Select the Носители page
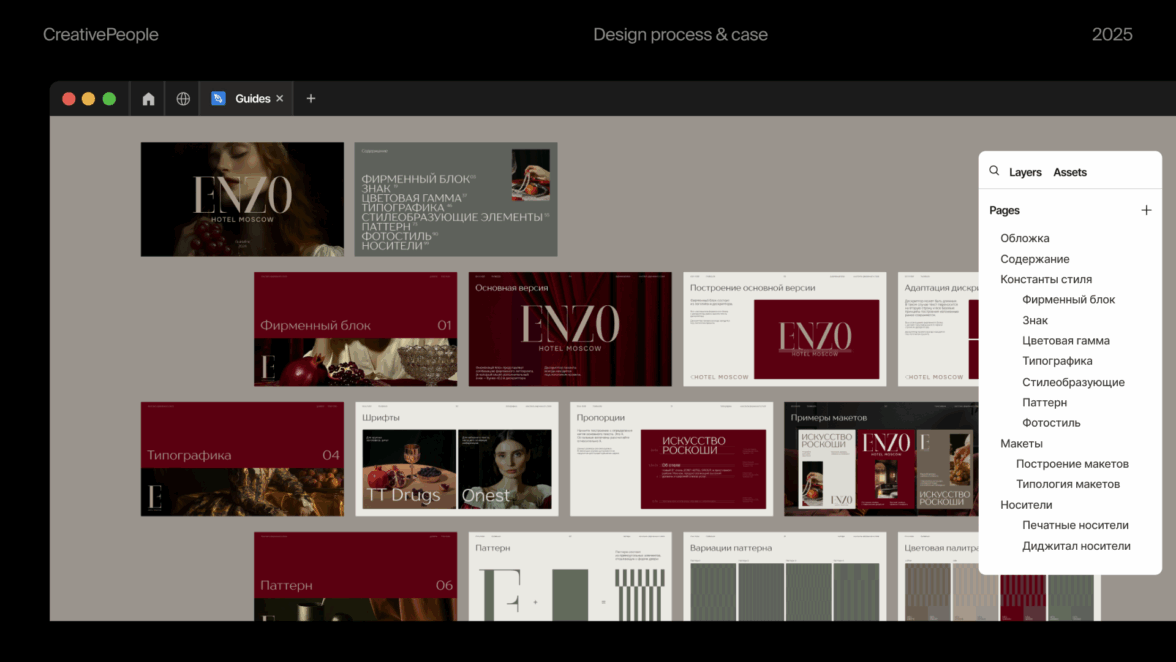 [x=1025, y=505]
